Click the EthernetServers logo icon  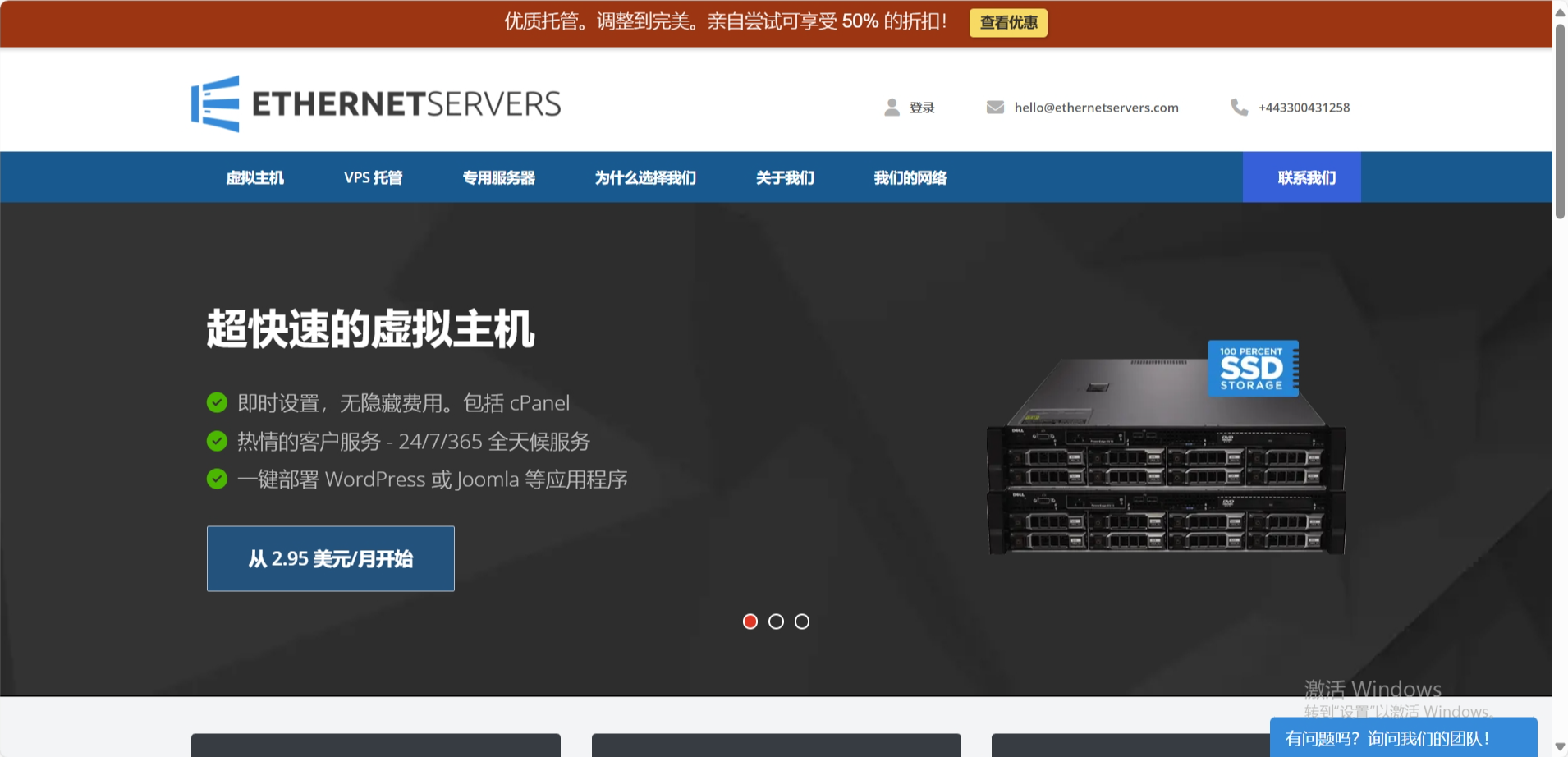click(x=216, y=104)
